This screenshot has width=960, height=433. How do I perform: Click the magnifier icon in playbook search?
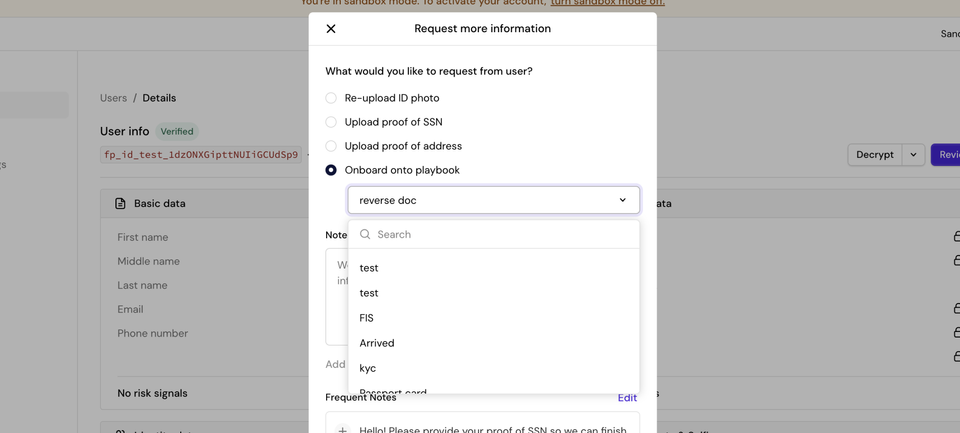tap(365, 234)
